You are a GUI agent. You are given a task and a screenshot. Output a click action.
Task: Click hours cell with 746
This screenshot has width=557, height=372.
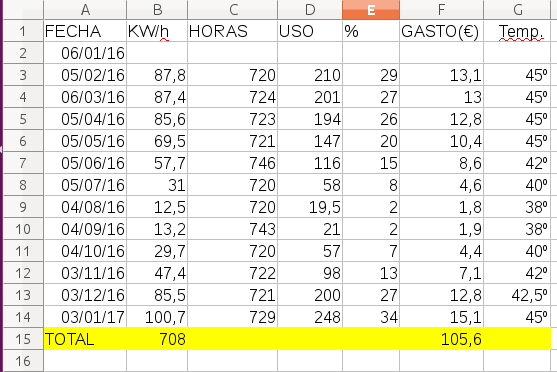[232, 163]
